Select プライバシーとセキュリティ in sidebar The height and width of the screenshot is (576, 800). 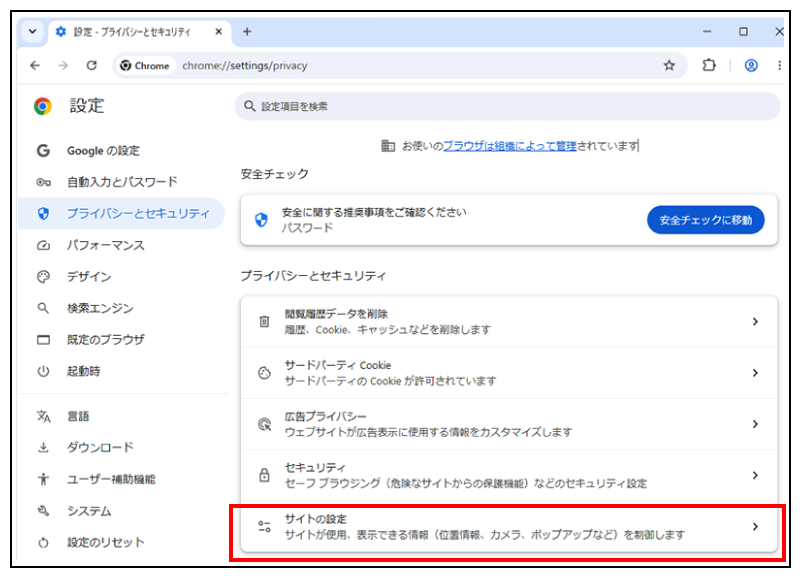tap(122, 213)
